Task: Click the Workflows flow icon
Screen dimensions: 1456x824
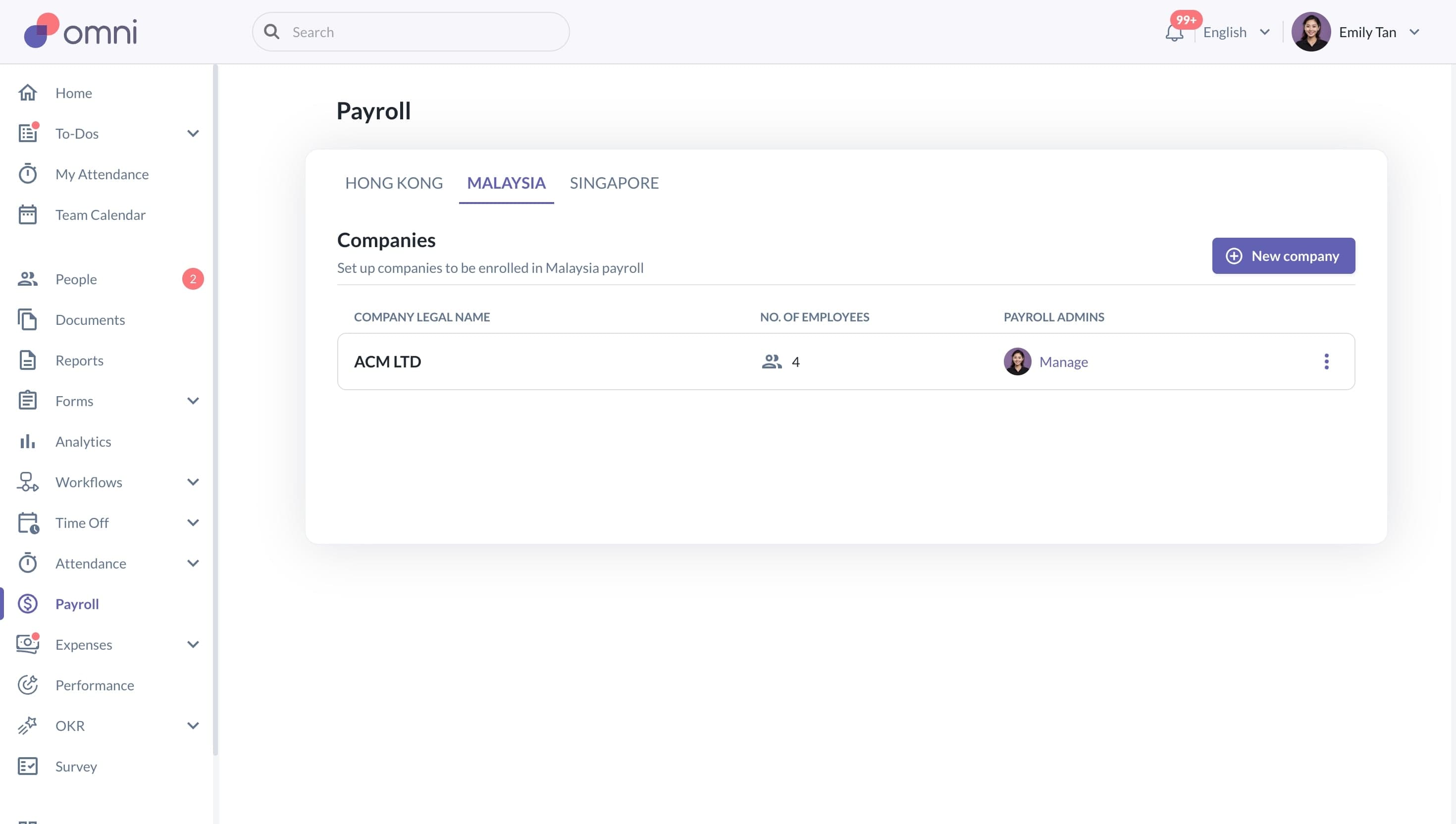Action: coord(27,482)
